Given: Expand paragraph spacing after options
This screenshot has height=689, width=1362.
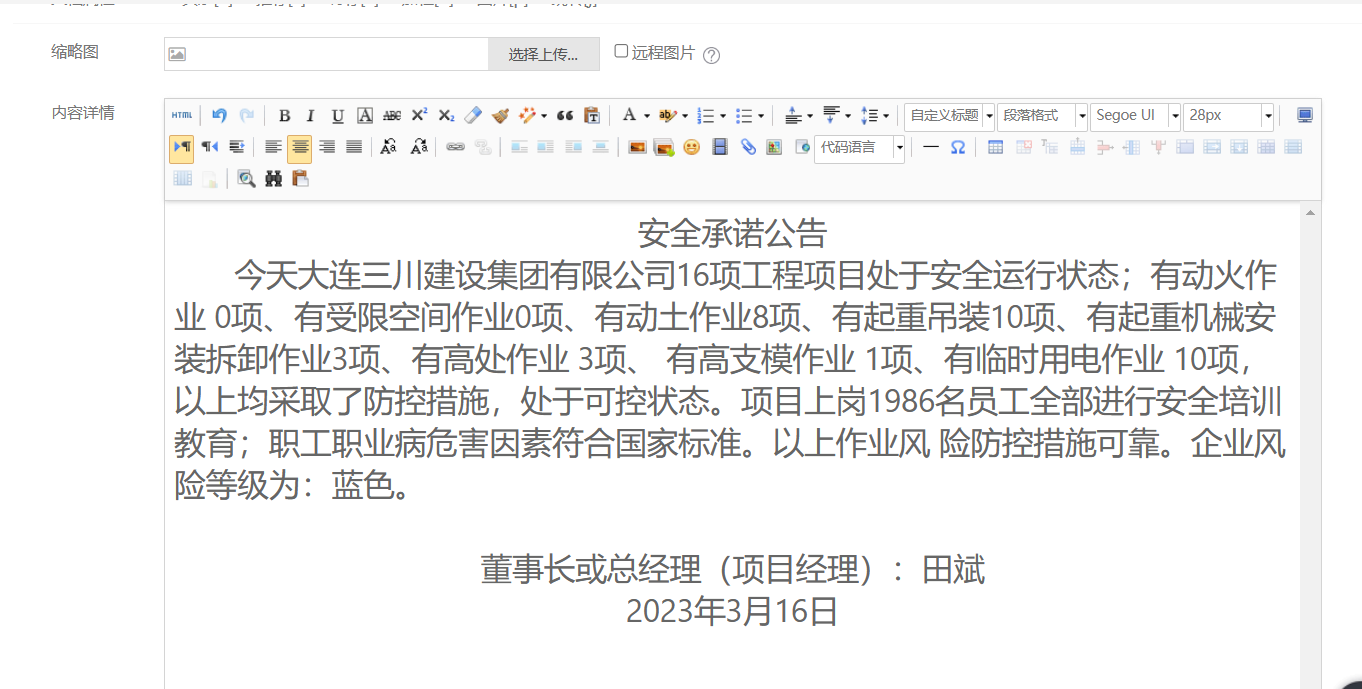Looking at the screenshot, I should 848,116.
